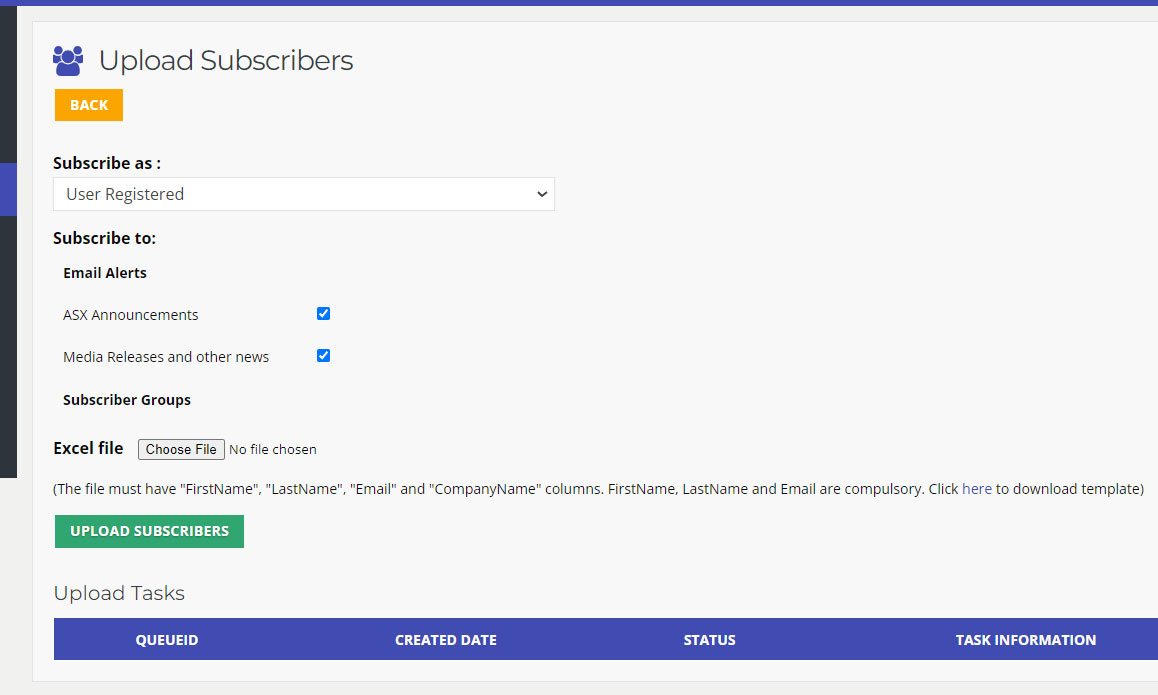The width and height of the screenshot is (1158, 695).
Task: Click the highlighted blue item in the left sidebar
Action: click(x=8, y=190)
